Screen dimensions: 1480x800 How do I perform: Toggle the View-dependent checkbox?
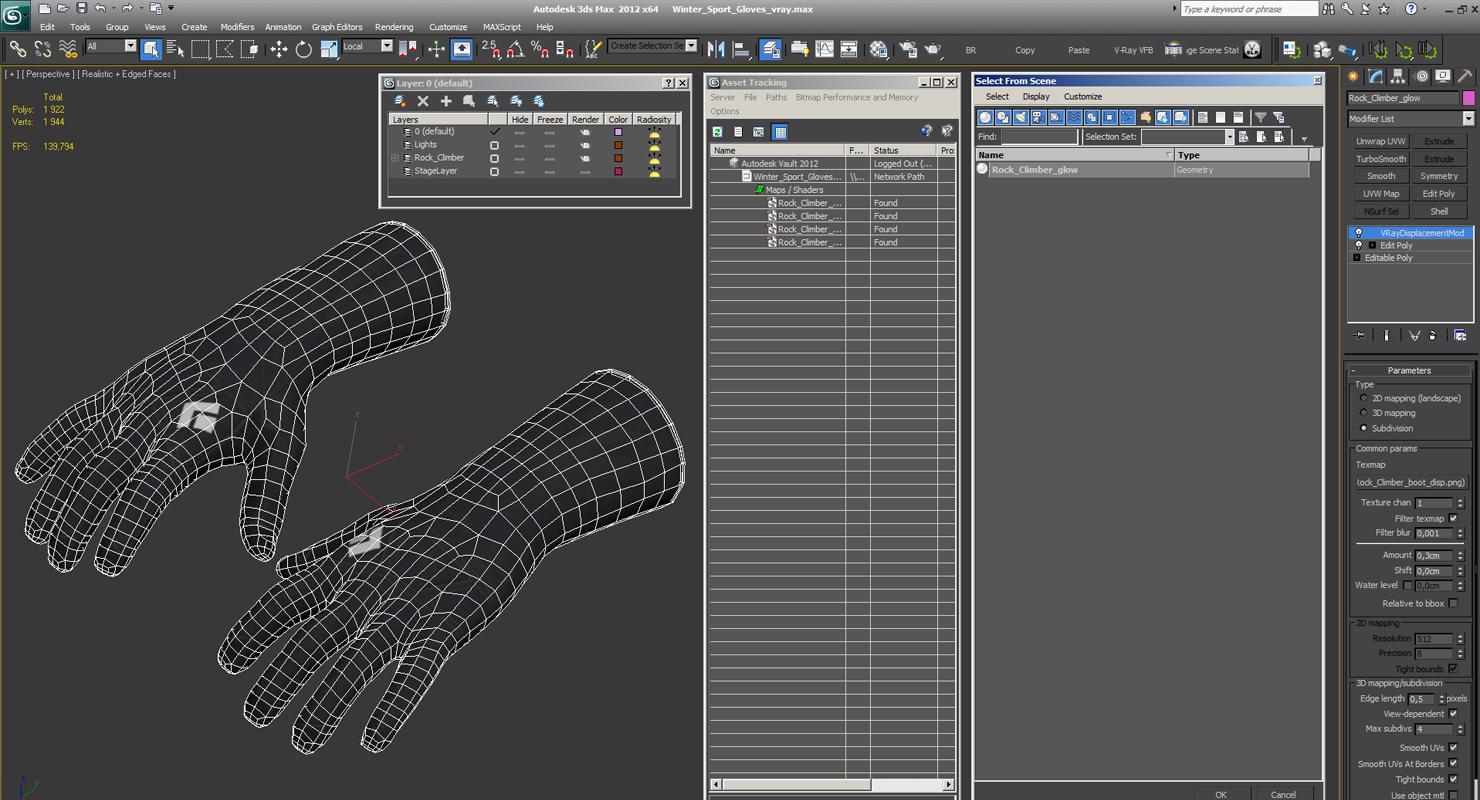click(x=1453, y=714)
